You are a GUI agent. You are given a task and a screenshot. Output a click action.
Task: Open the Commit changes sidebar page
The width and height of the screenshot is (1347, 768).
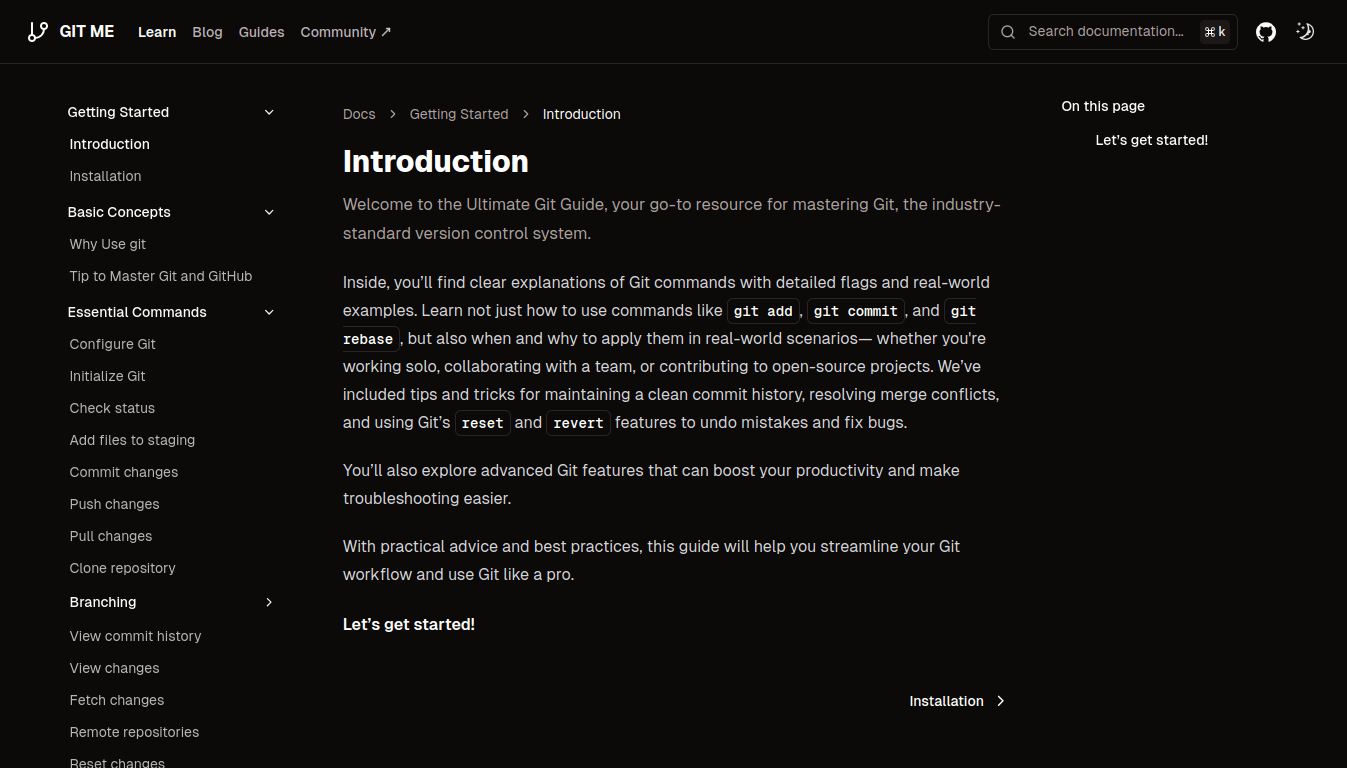[x=123, y=472]
